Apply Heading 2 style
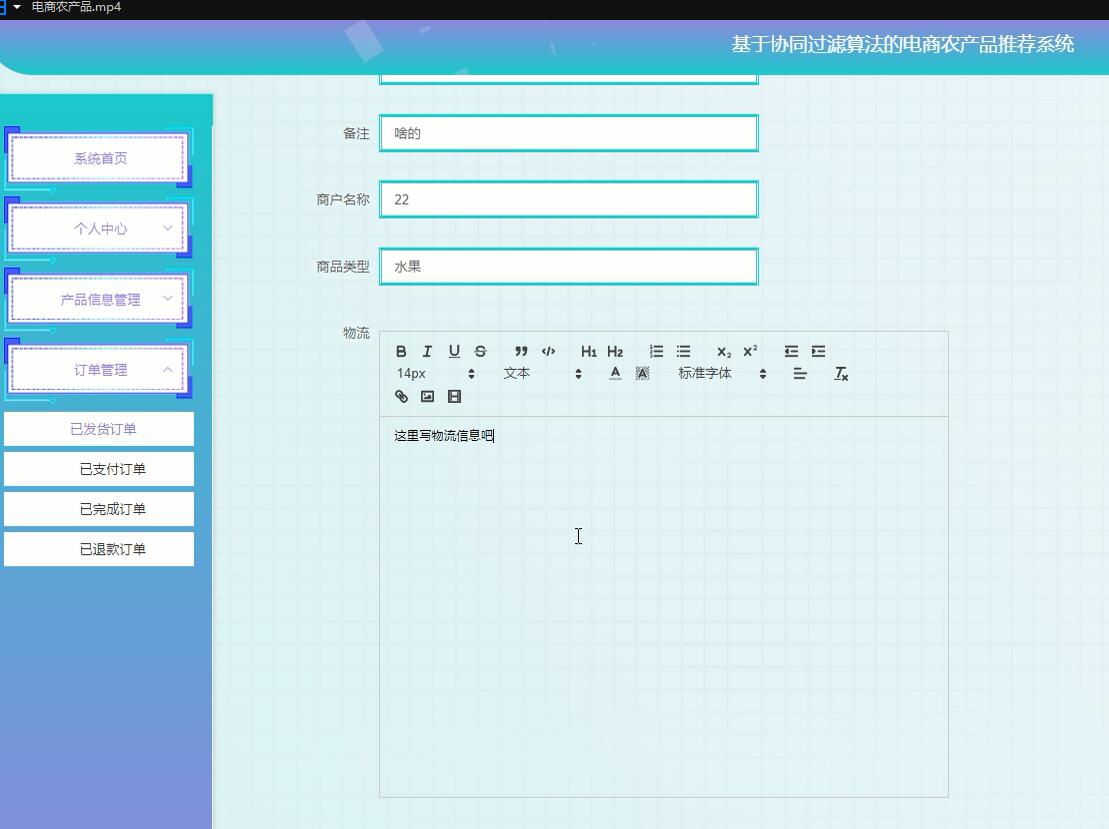This screenshot has width=1109, height=829. point(615,352)
